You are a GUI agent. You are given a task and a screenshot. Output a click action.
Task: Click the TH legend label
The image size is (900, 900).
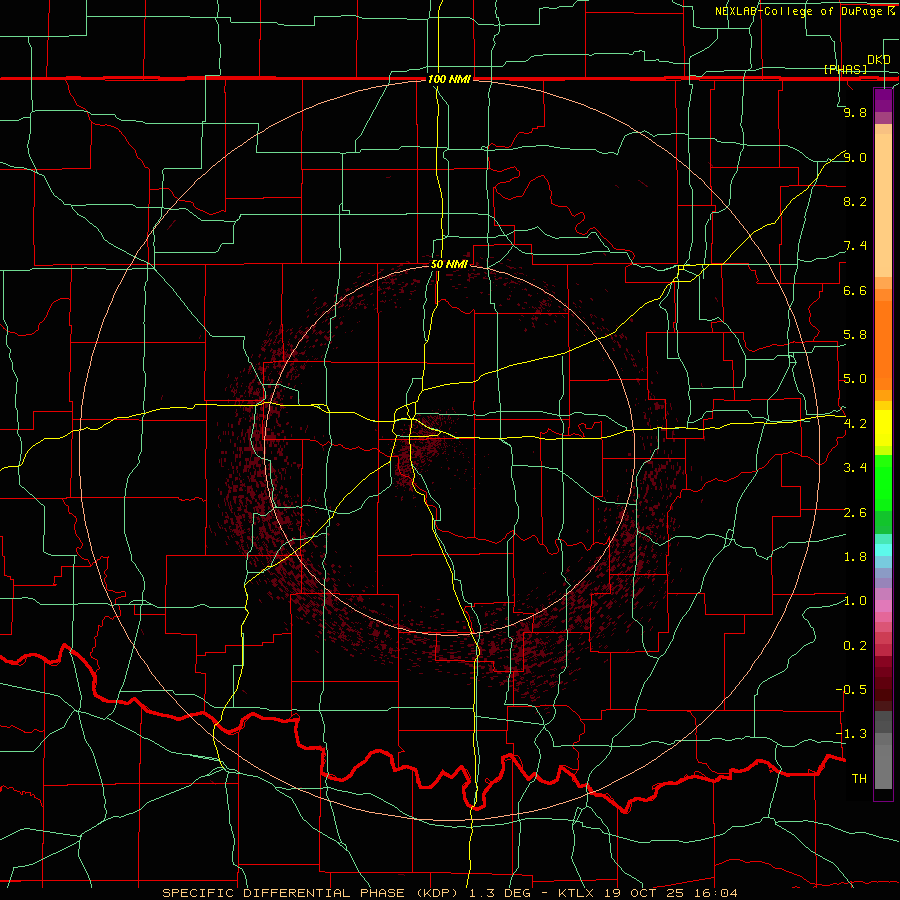coord(859,779)
